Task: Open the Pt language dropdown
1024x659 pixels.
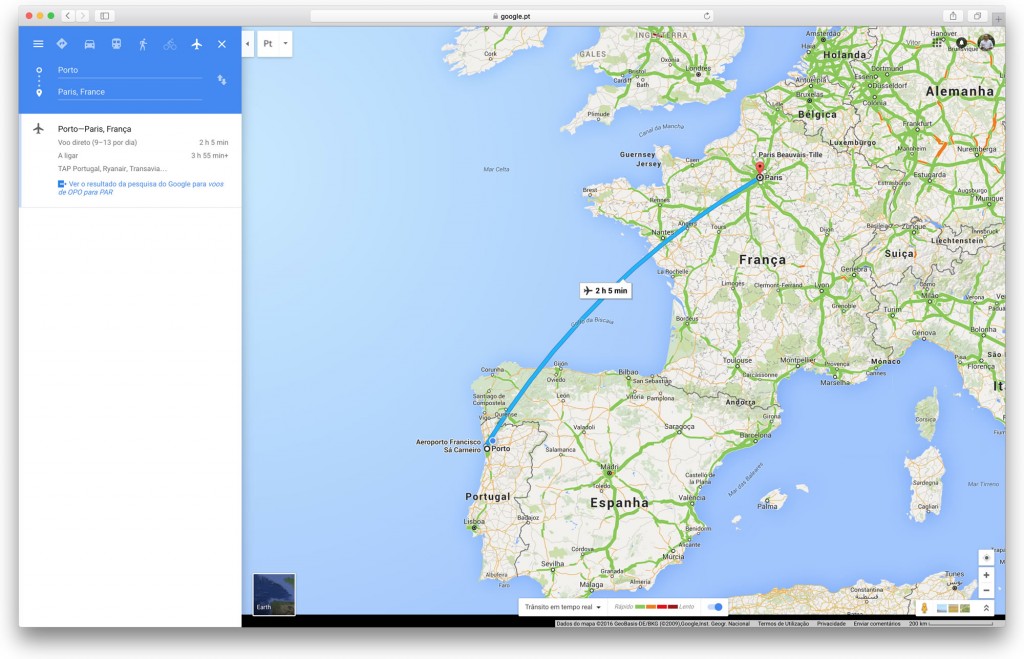Action: [x=275, y=44]
